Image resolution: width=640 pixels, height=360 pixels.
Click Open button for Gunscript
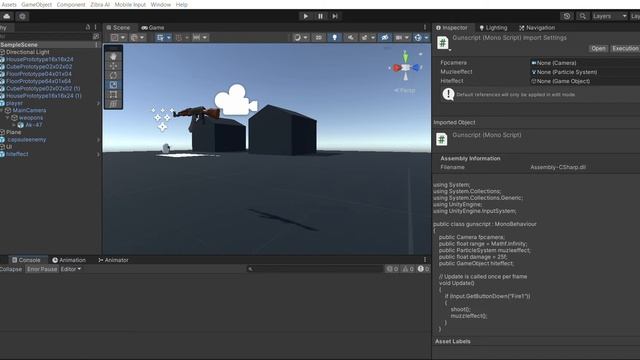[x=598, y=48]
